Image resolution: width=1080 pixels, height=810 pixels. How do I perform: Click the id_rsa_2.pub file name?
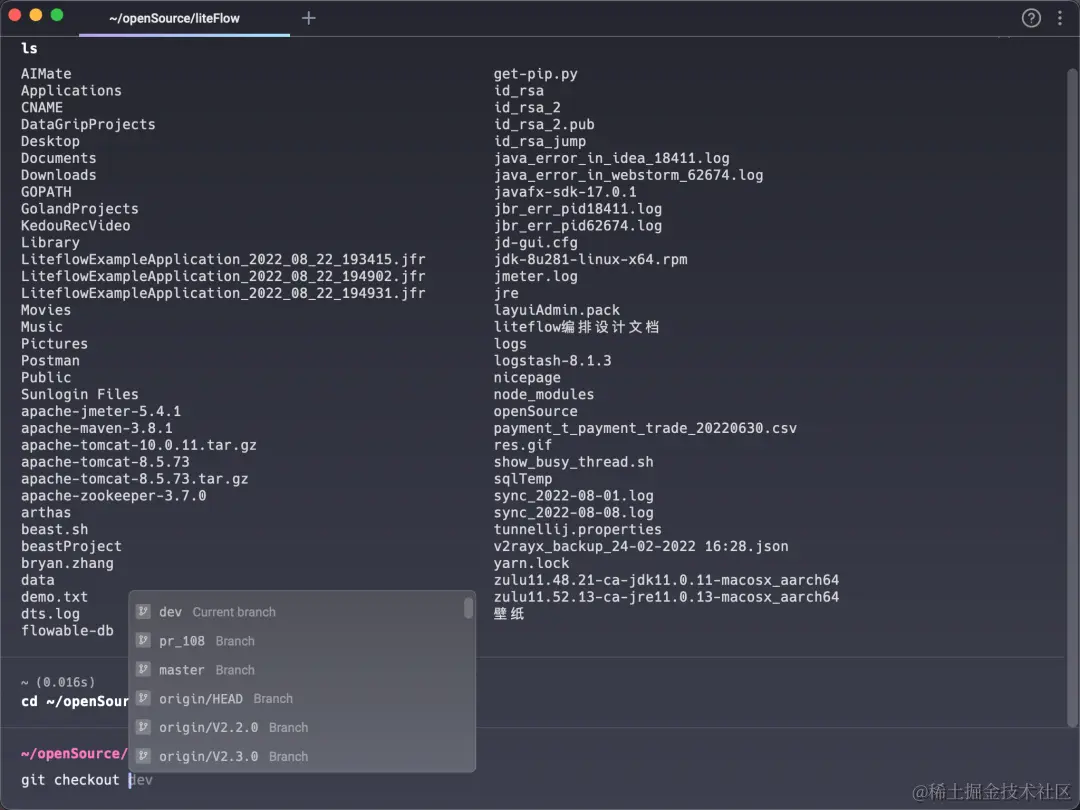[544, 124]
